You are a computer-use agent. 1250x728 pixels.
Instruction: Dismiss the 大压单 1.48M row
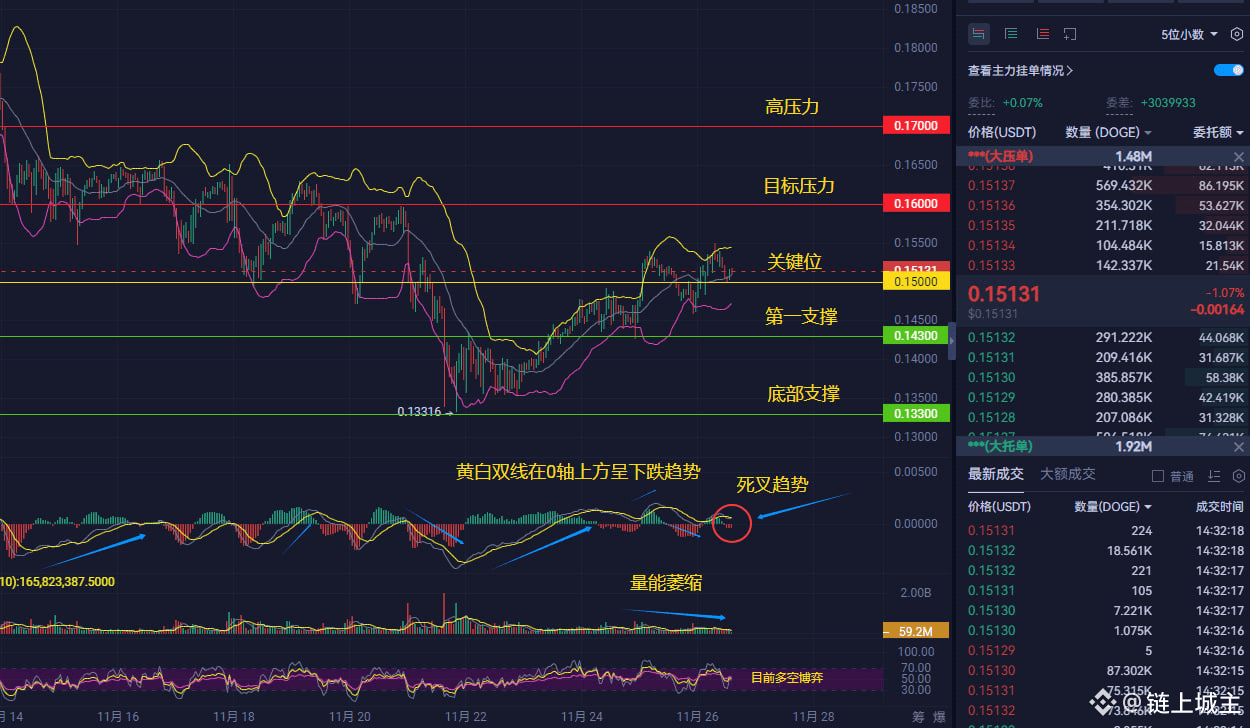point(1239,157)
